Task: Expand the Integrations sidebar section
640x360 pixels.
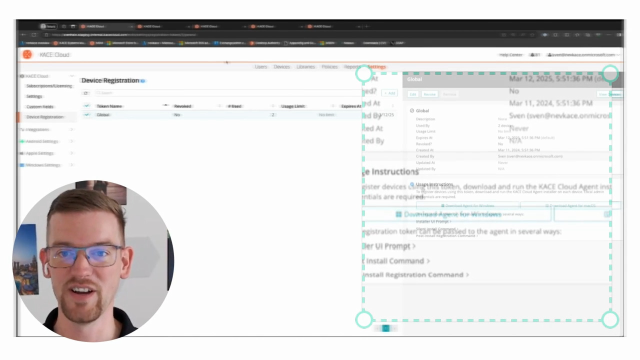Action: tap(71, 129)
